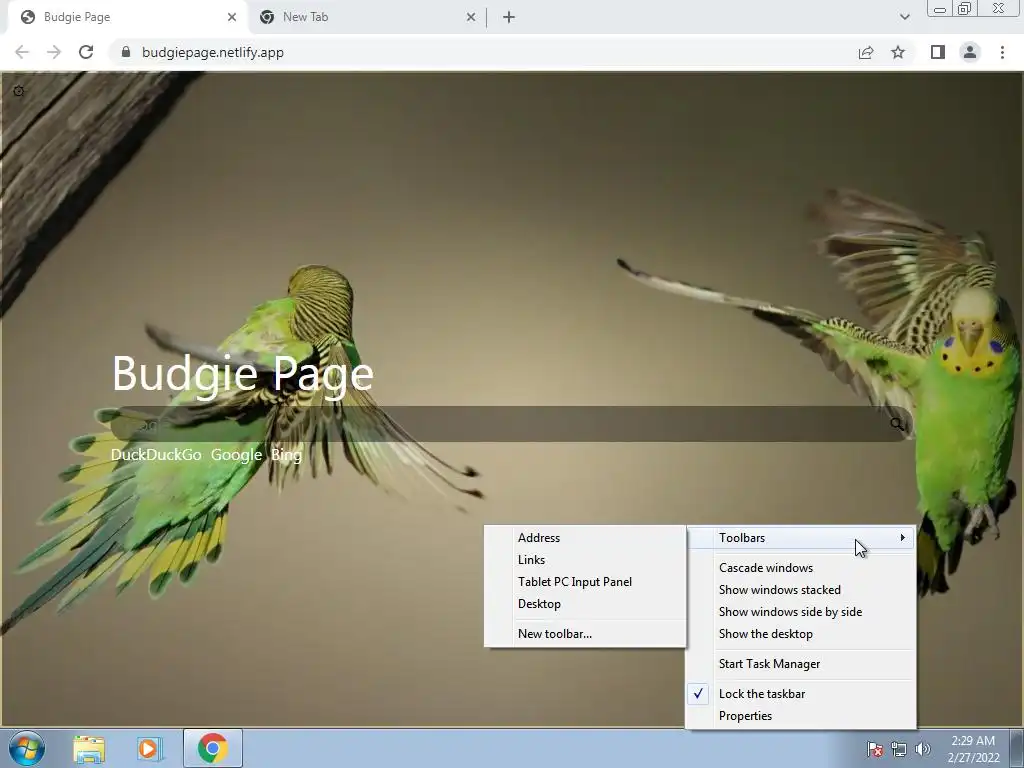Image resolution: width=1024 pixels, height=768 pixels.
Task: Open the new tab plus button
Action: click(509, 17)
